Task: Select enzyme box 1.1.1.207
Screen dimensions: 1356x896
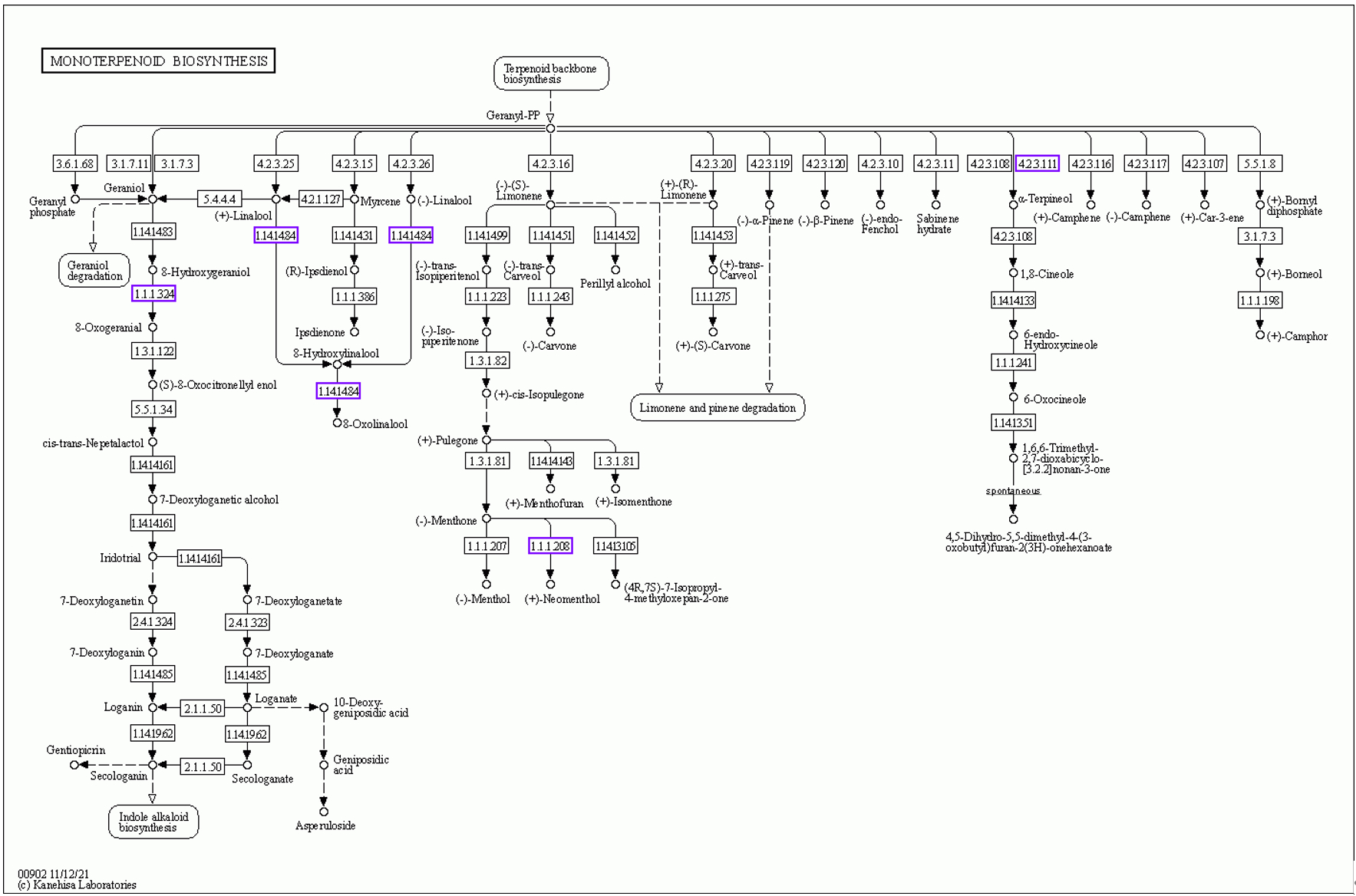Action: [487, 546]
